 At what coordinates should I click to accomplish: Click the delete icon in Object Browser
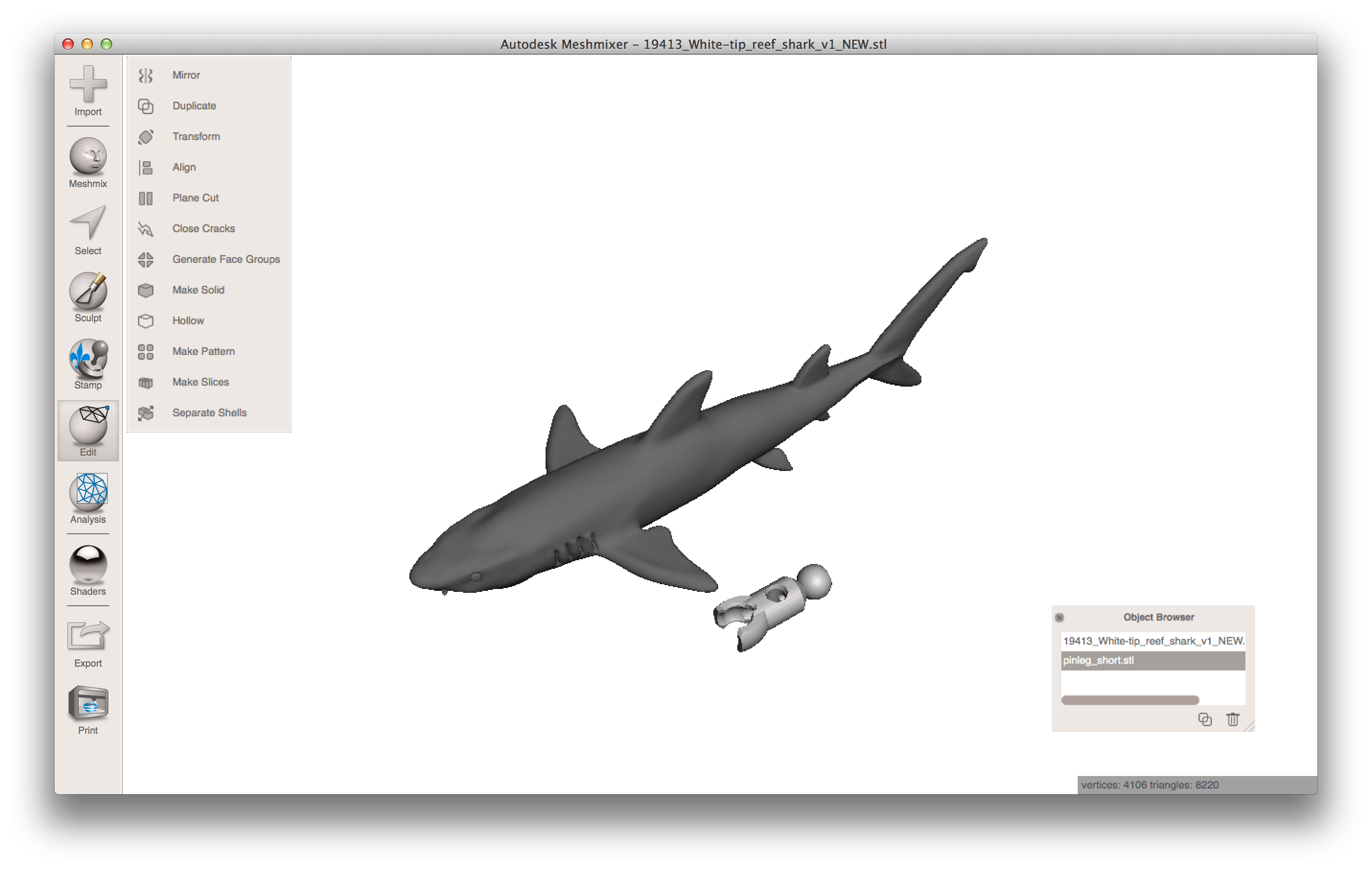click(x=1232, y=719)
